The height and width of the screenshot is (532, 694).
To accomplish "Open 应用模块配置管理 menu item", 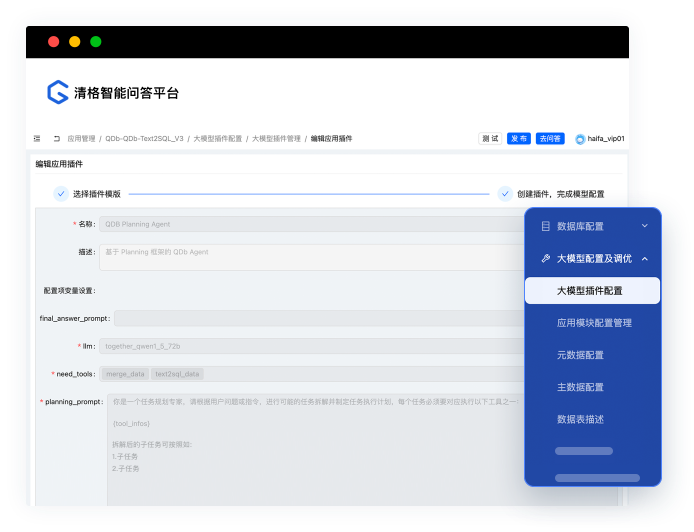I will pyautogui.click(x=594, y=323).
